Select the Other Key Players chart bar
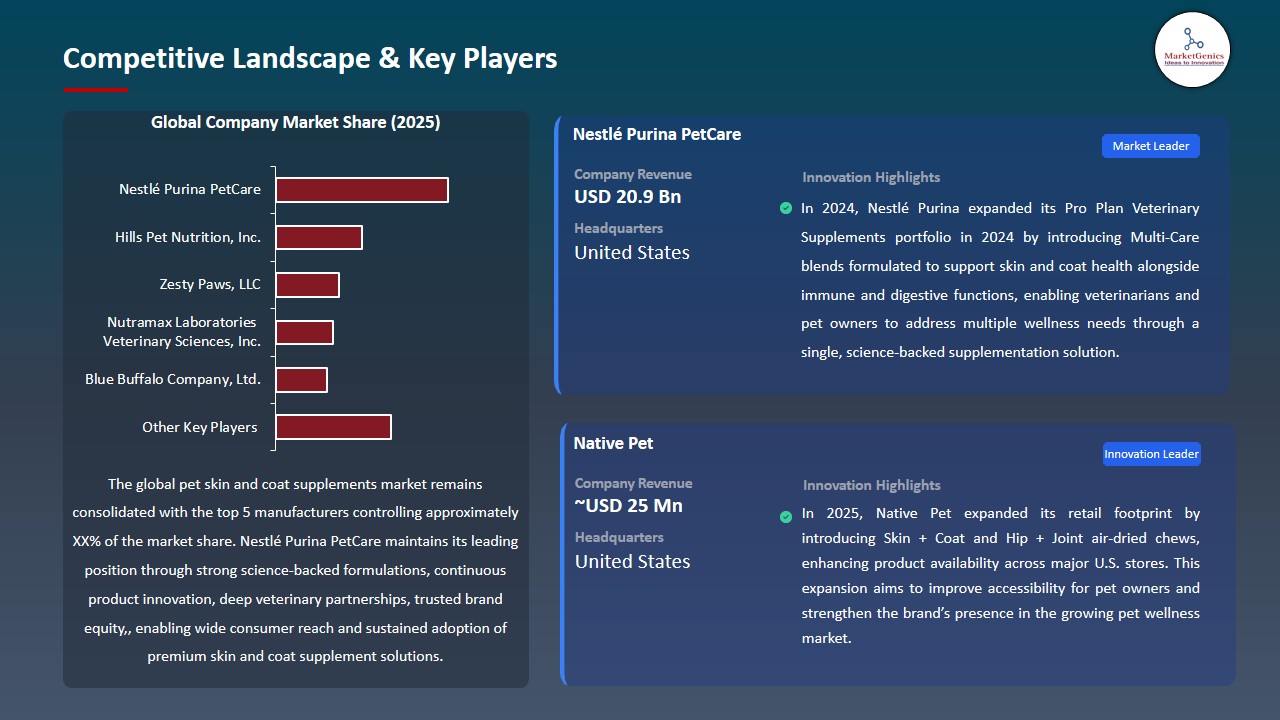The width and height of the screenshot is (1280, 720). coord(334,427)
